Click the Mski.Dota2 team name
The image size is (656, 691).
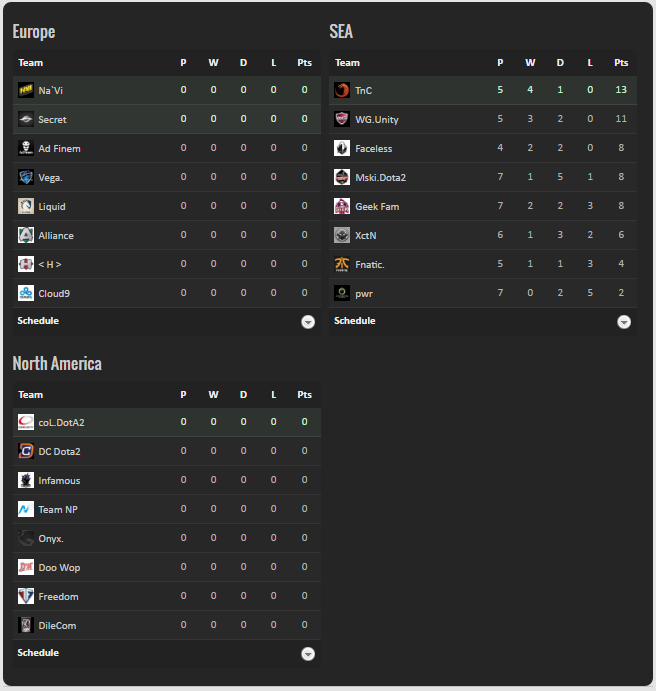(x=380, y=178)
